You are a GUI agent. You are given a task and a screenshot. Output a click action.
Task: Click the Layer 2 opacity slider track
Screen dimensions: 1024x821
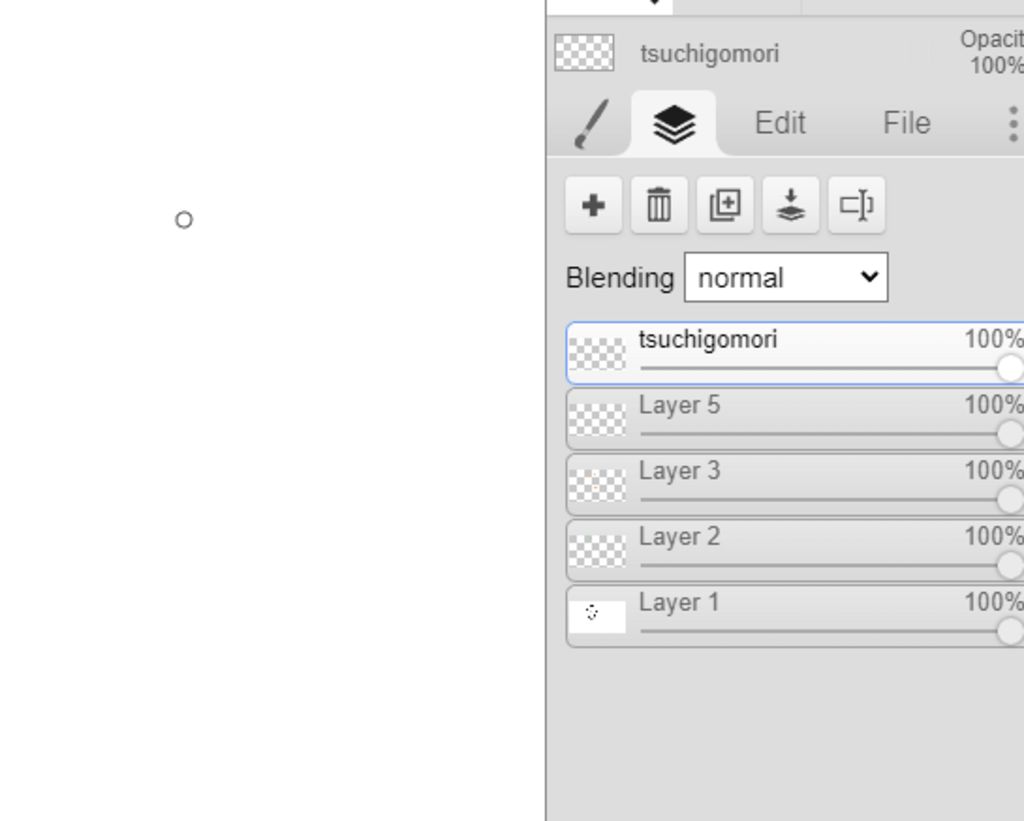point(823,565)
